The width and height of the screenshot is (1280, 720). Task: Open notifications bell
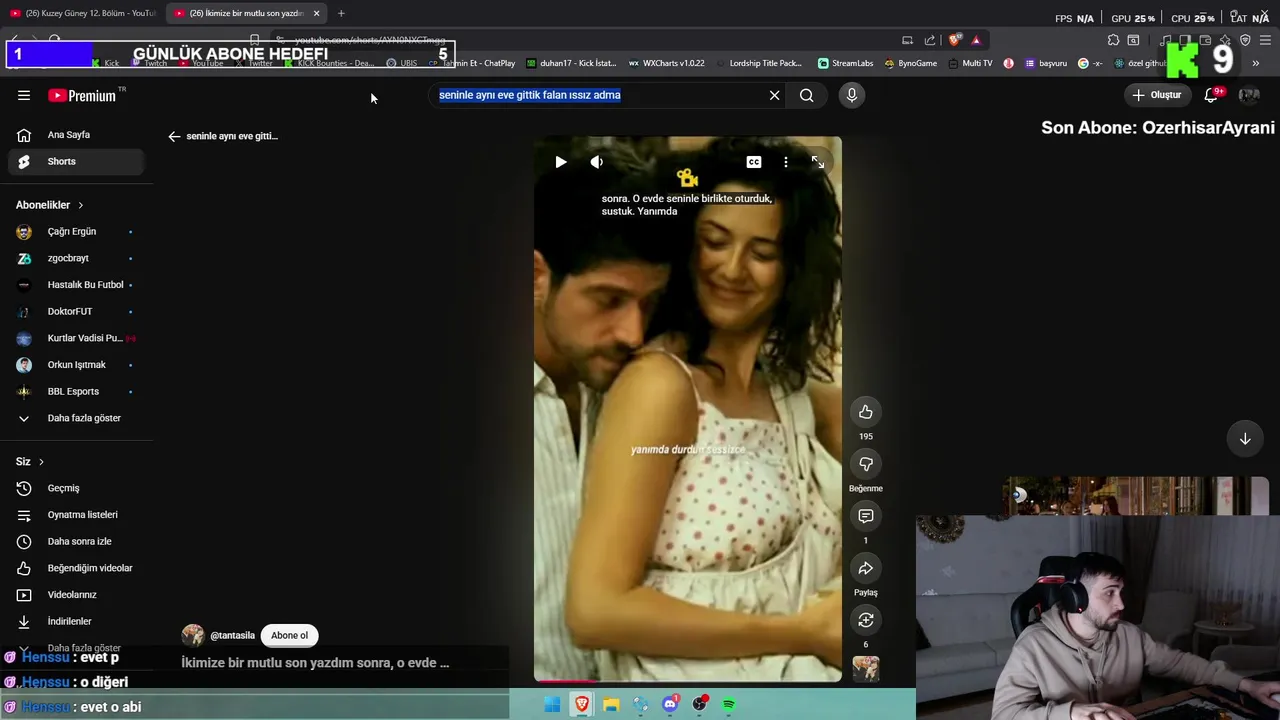coord(1211,95)
